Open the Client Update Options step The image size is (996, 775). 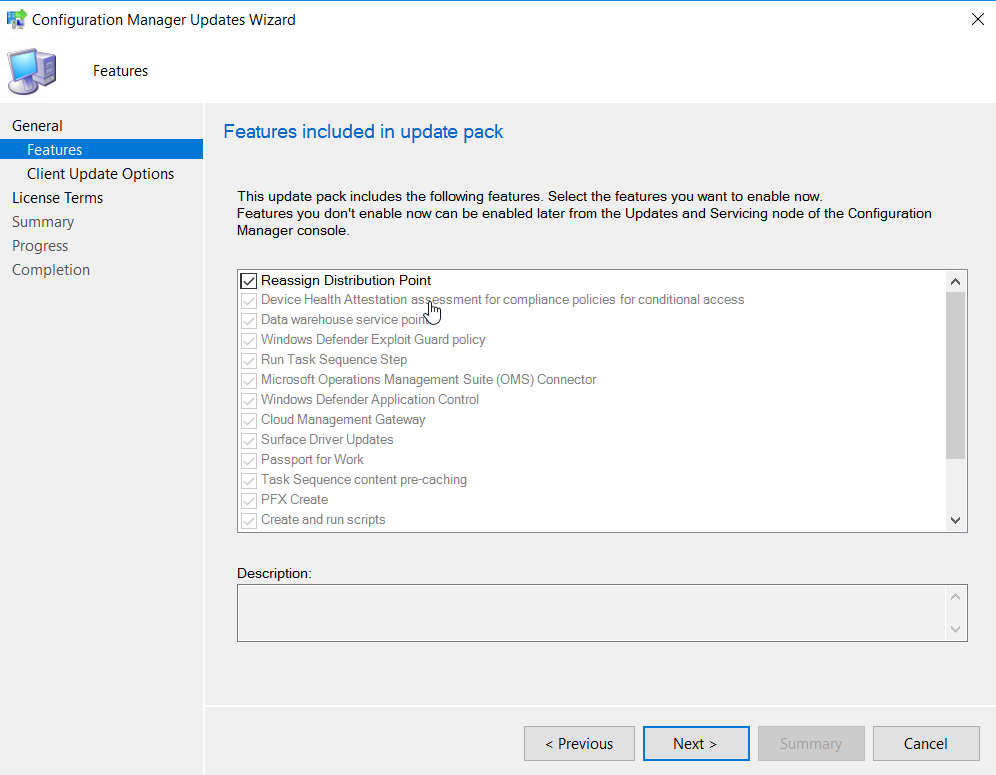100,173
